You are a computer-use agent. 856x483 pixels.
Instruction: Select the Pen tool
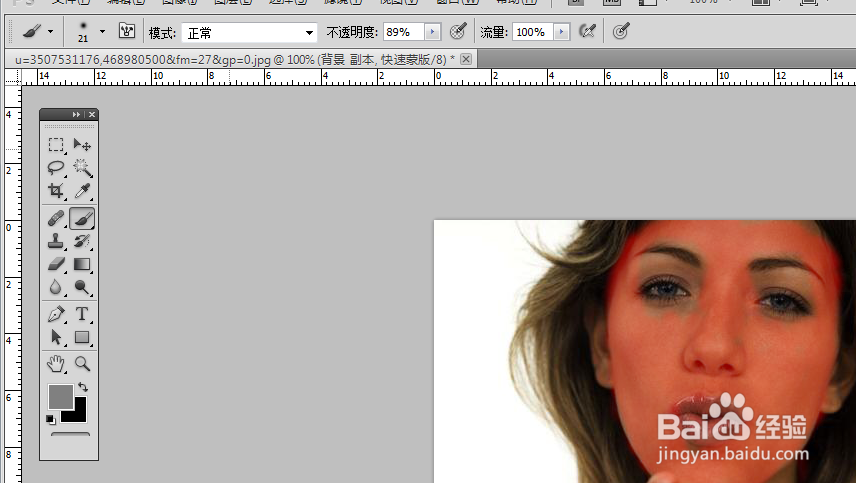[56, 314]
